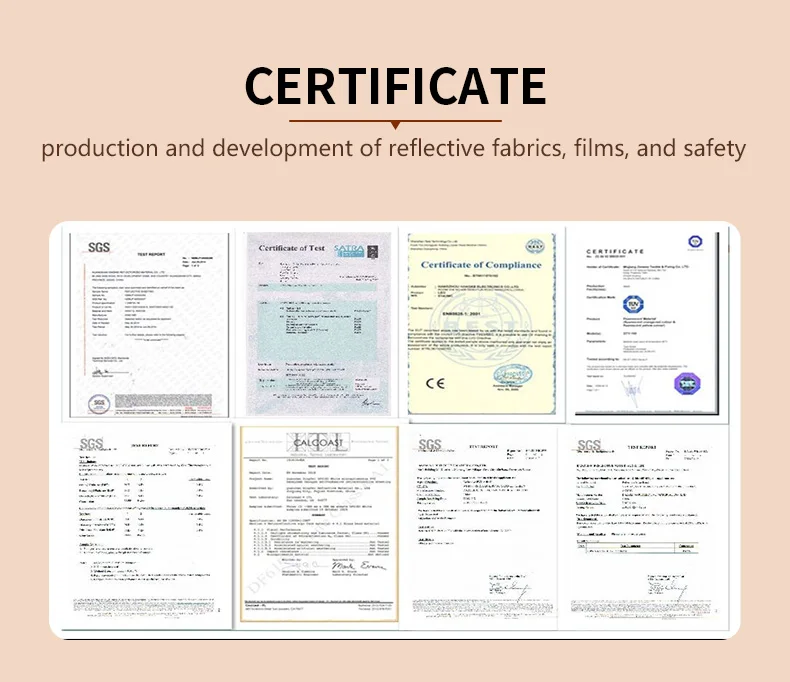Open the SATRA Certificate of Test thumbnail

[x=318, y=323]
